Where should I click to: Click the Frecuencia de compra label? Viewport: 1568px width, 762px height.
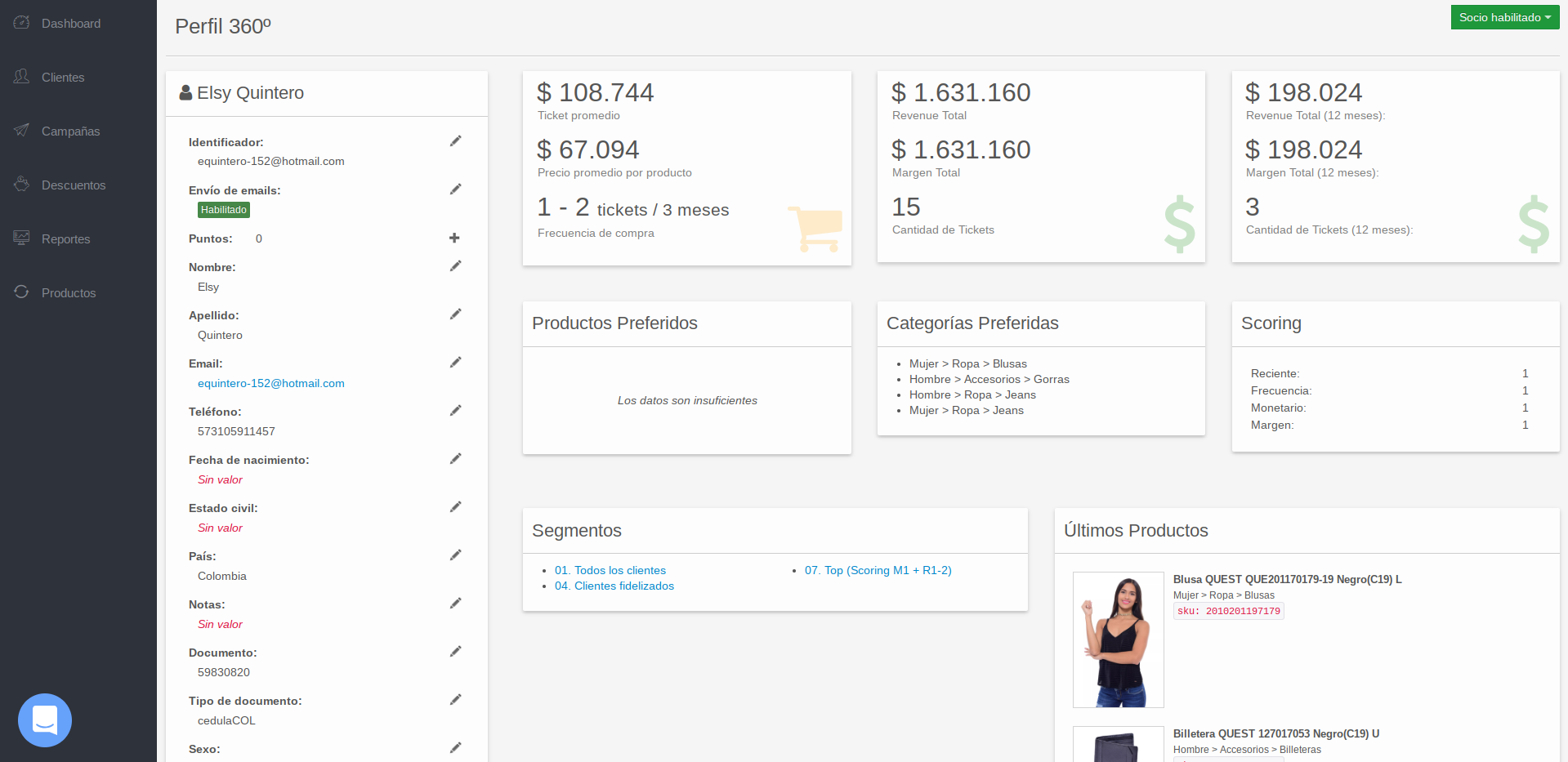(x=596, y=233)
